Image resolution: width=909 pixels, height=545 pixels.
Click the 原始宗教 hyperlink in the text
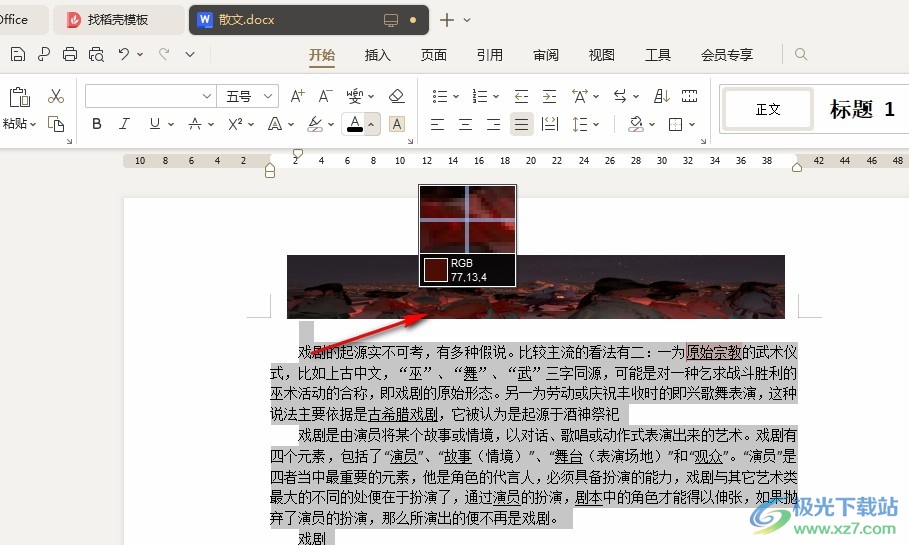(x=713, y=352)
